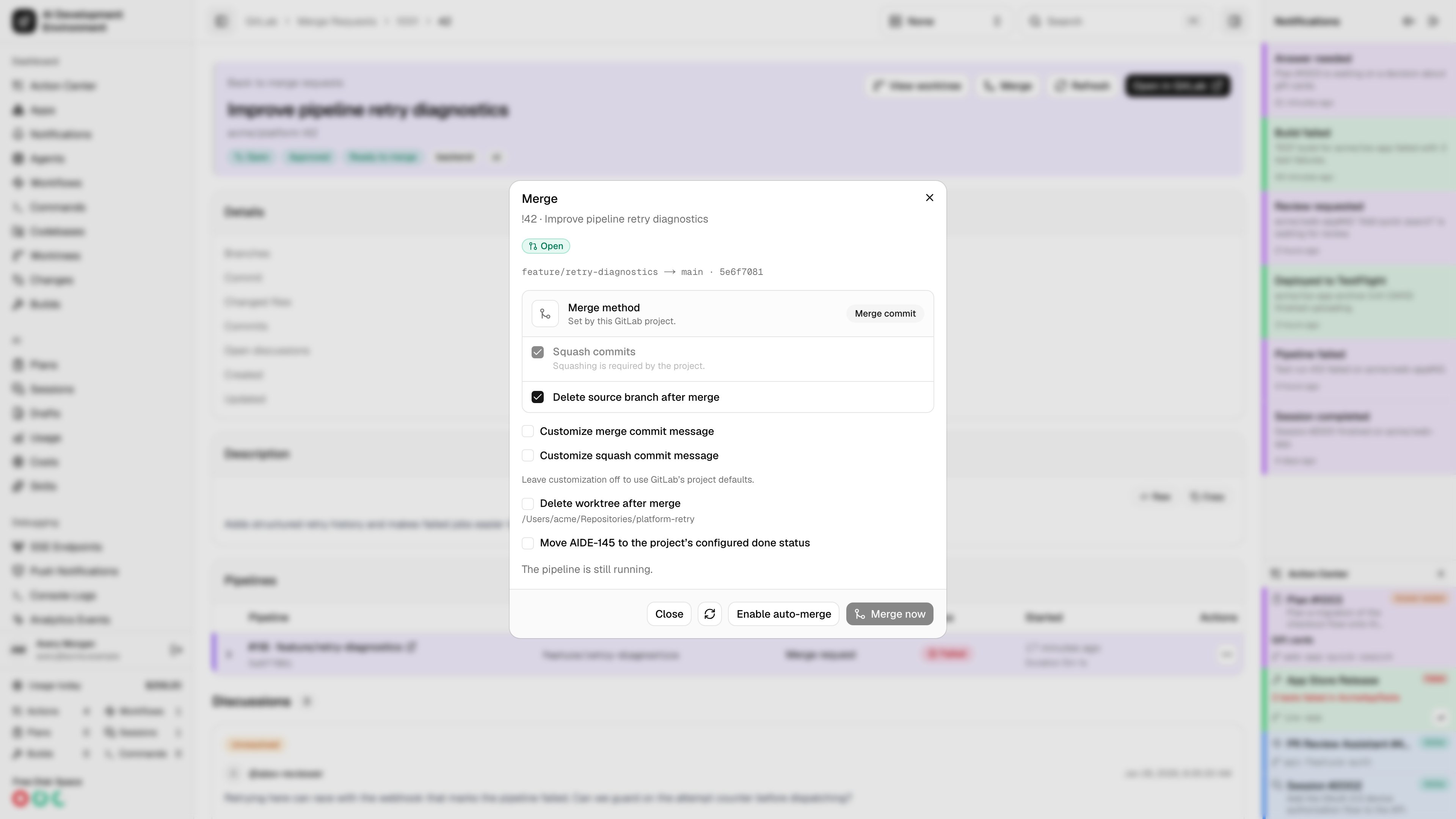Image resolution: width=1456 pixels, height=819 pixels.
Task: Click the commit hash 5e6f7081
Action: (741, 272)
